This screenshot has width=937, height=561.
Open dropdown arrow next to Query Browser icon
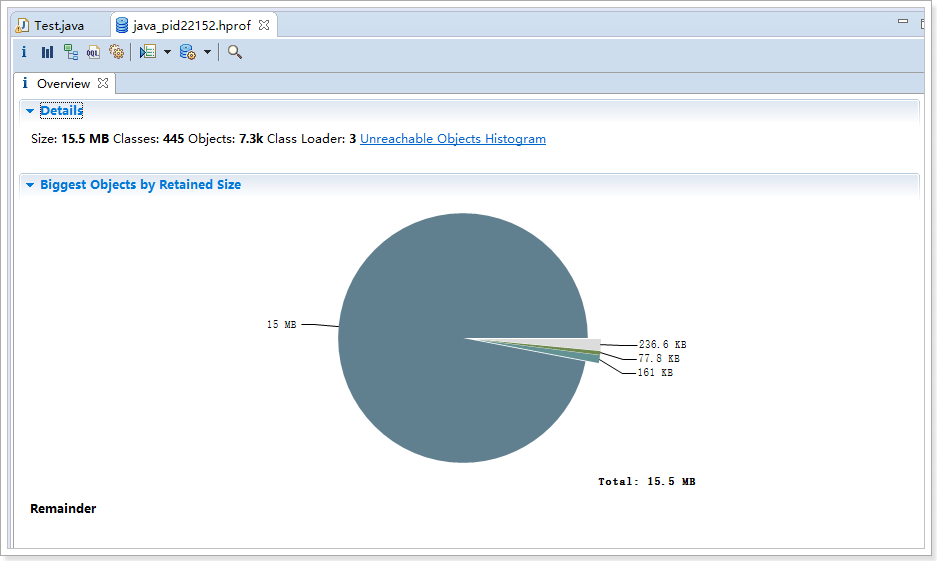click(207, 52)
